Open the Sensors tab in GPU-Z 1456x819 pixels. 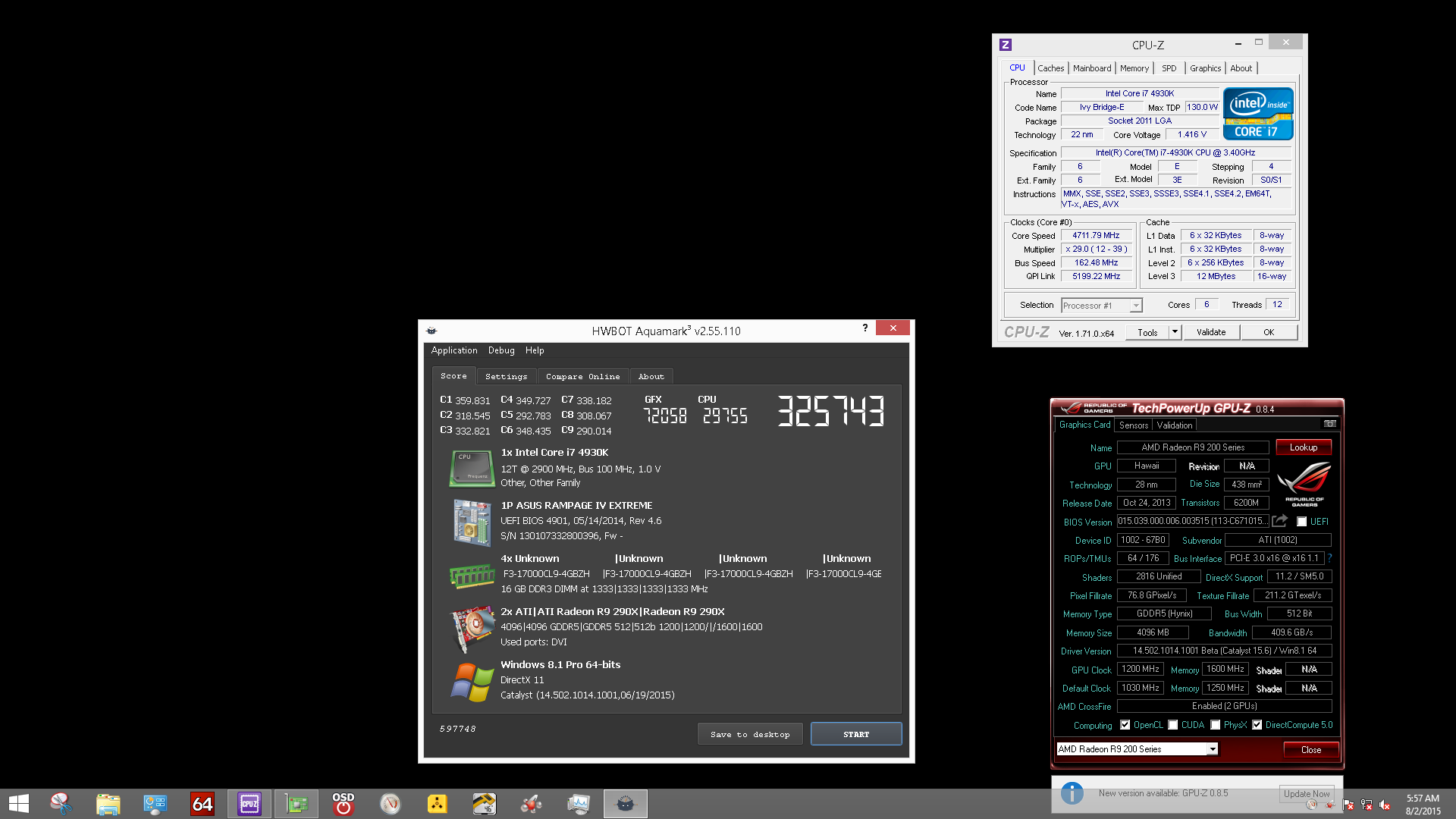pyautogui.click(x=1133, y=425)
